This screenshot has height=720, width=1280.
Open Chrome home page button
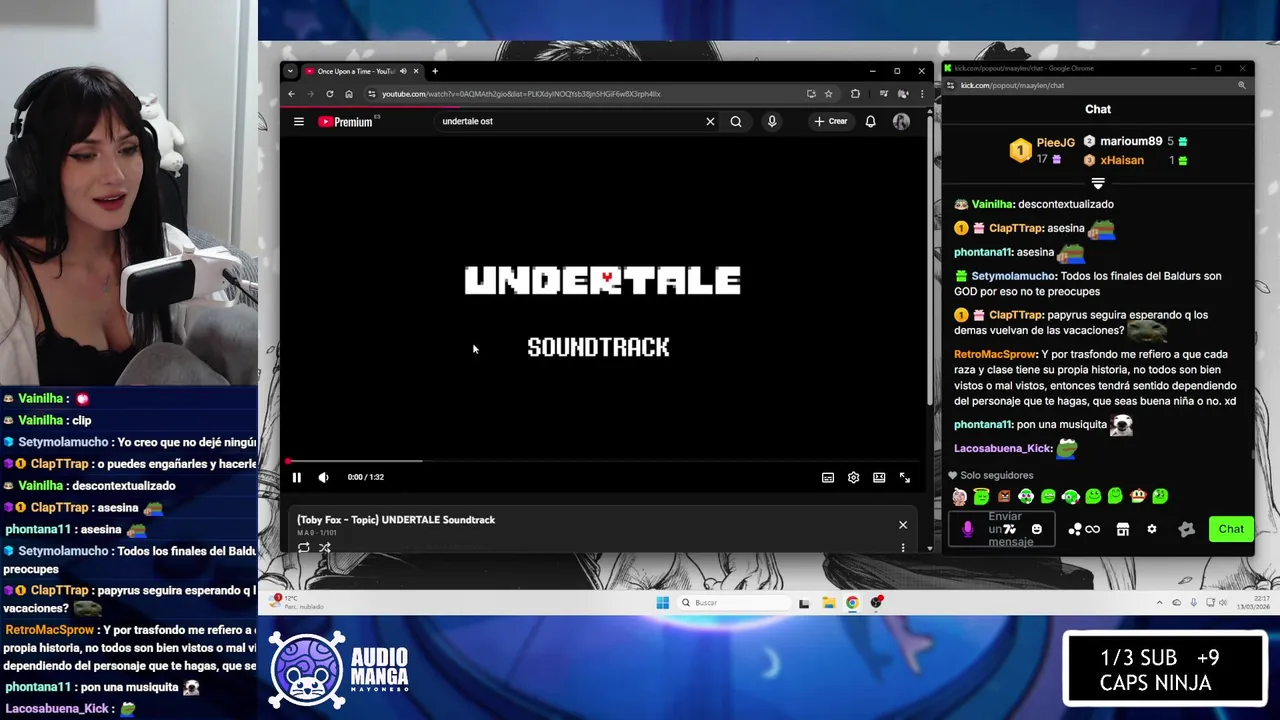(349, 94)
